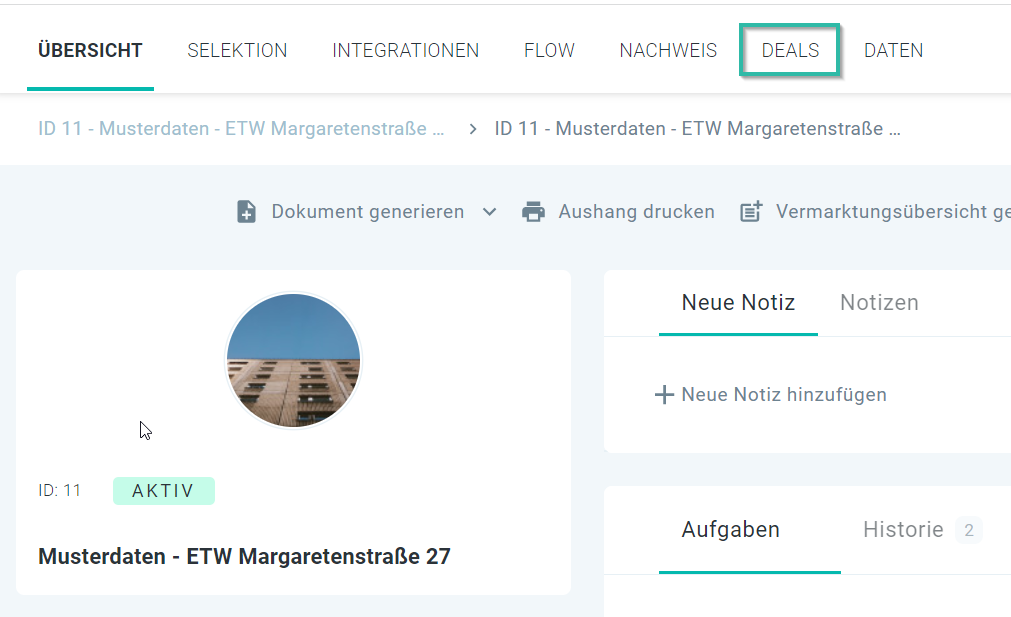Show the Notizen tab
This screenshot has height=617, width=1011.
coord(879,302)
